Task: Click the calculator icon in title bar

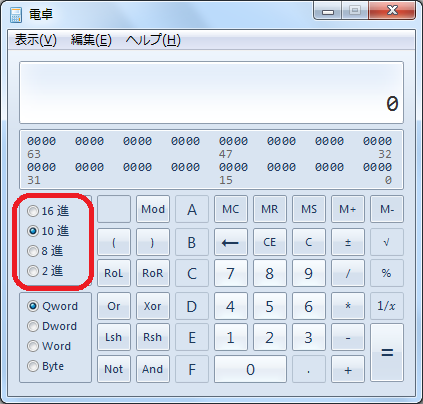Action: tap(16, 15)
